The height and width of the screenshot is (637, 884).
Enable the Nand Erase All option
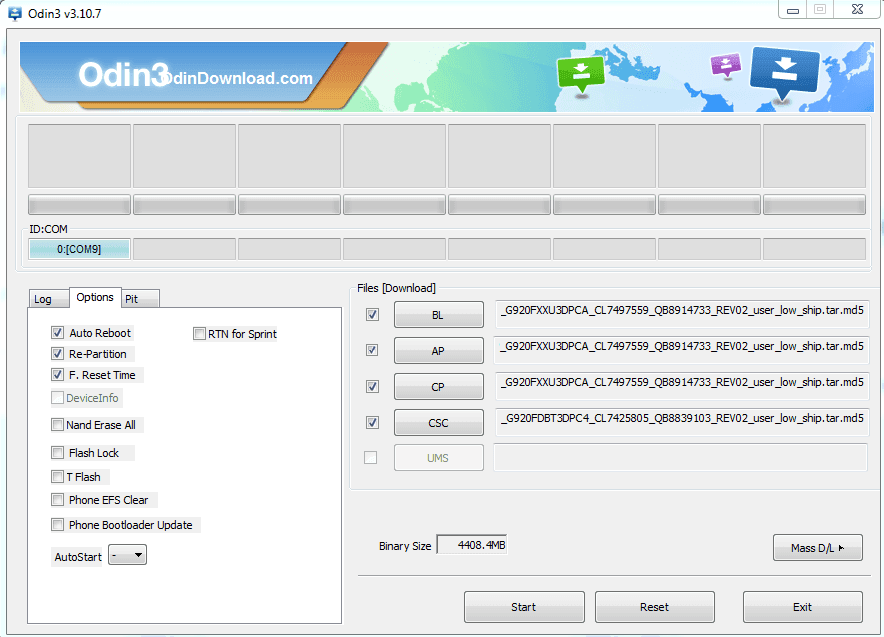coord(58,424)
